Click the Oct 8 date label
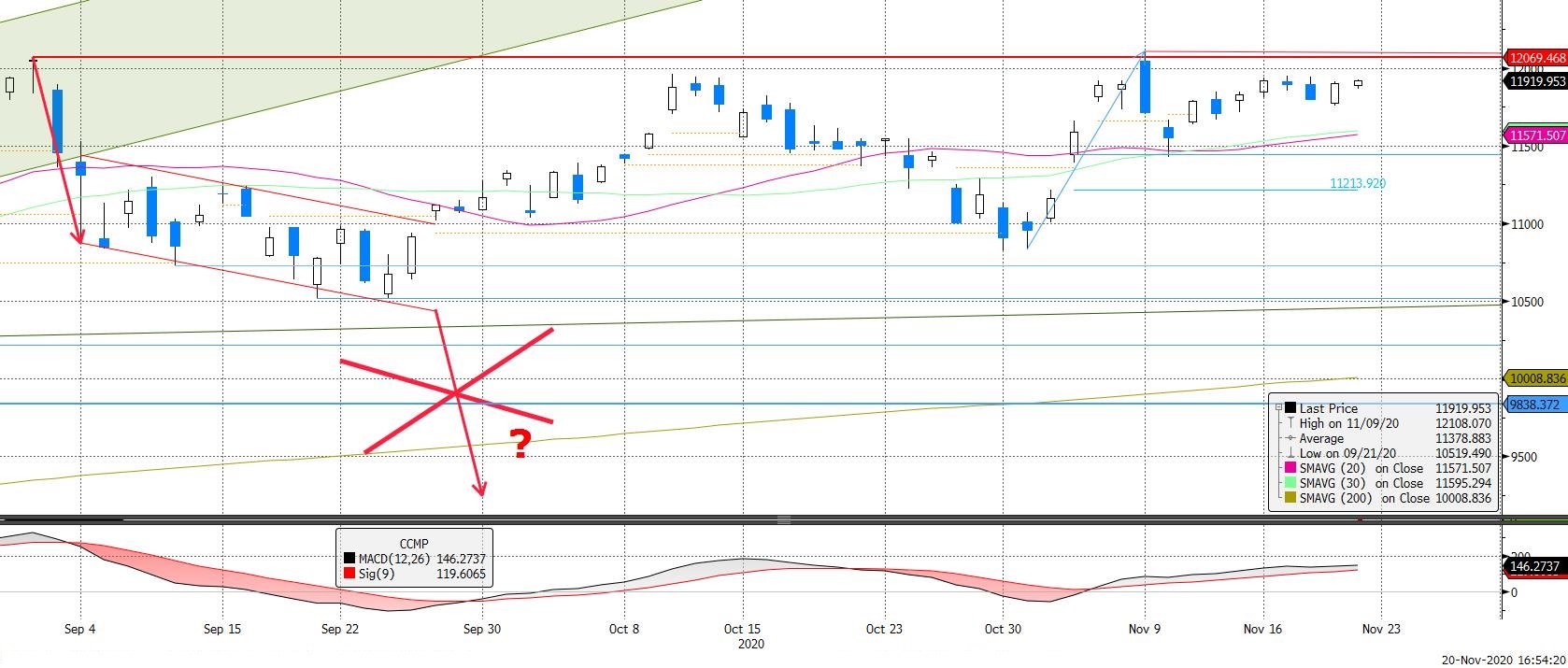 (624, 629)
